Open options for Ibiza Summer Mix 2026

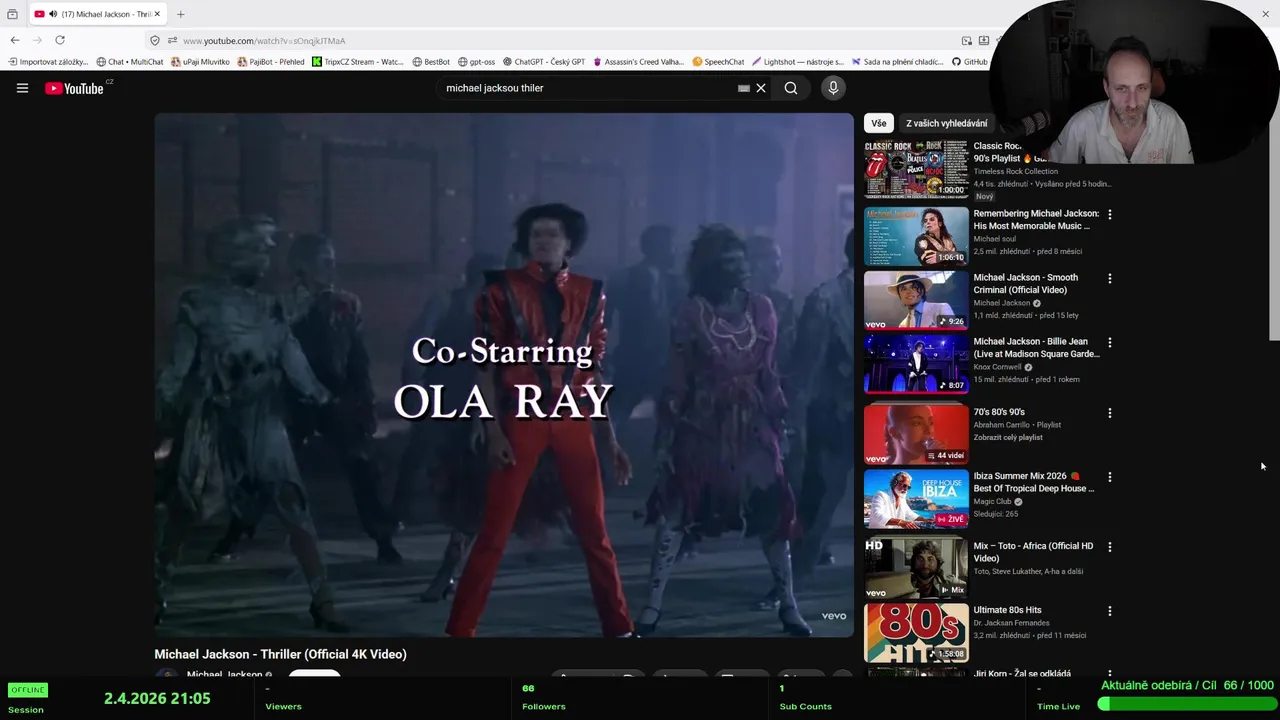click(x=1109, y=477)
